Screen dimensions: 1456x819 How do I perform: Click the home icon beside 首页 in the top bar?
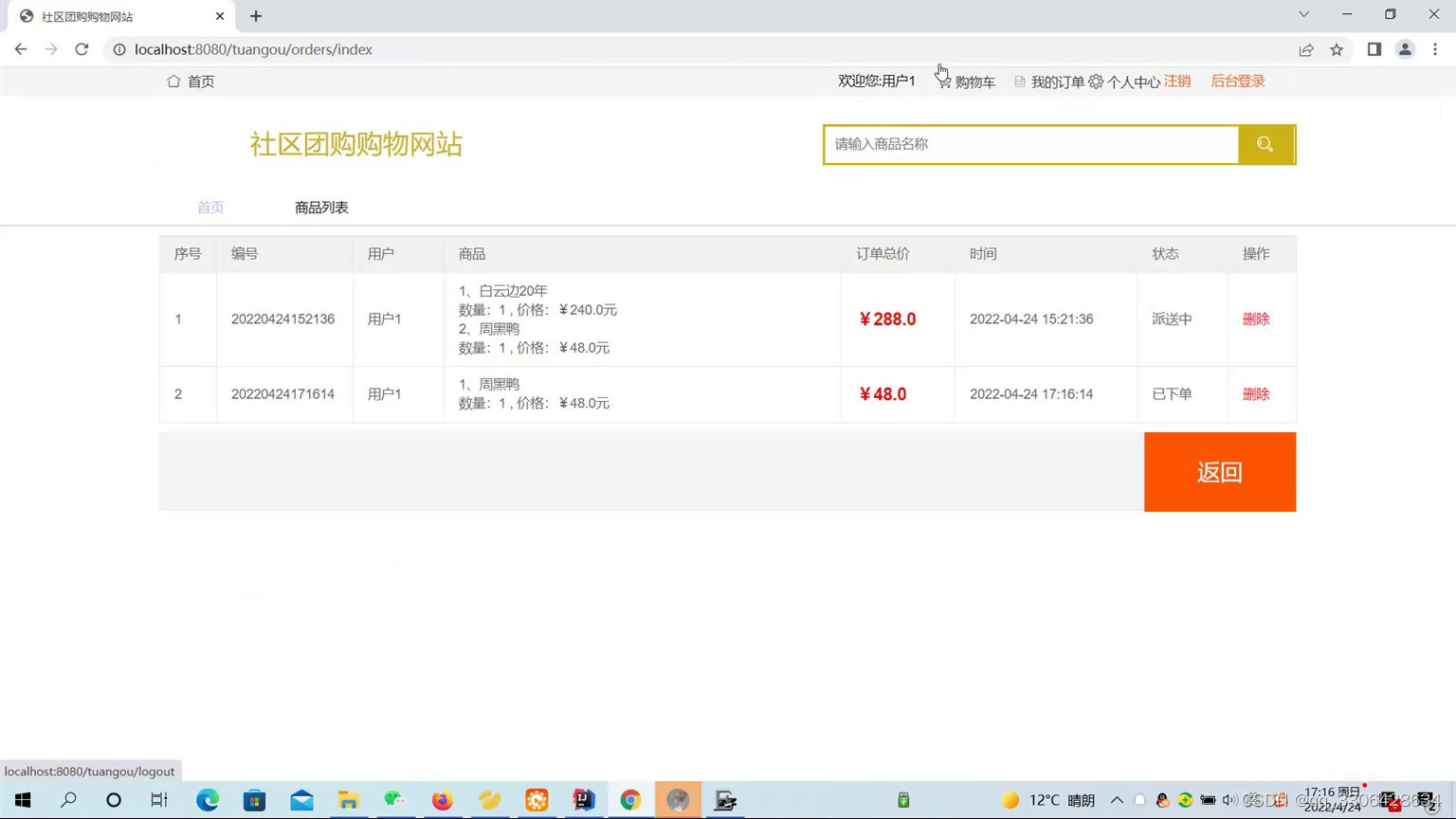coord(173,82)
